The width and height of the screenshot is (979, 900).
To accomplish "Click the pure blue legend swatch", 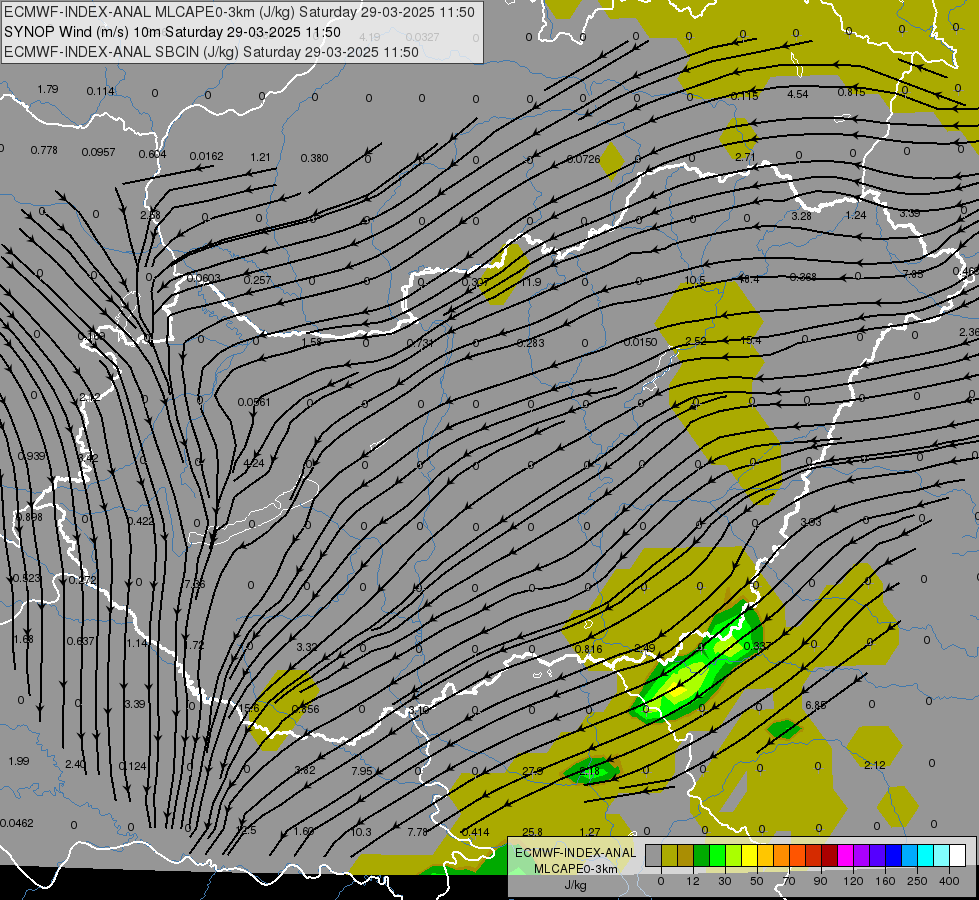I will (893, 855).
